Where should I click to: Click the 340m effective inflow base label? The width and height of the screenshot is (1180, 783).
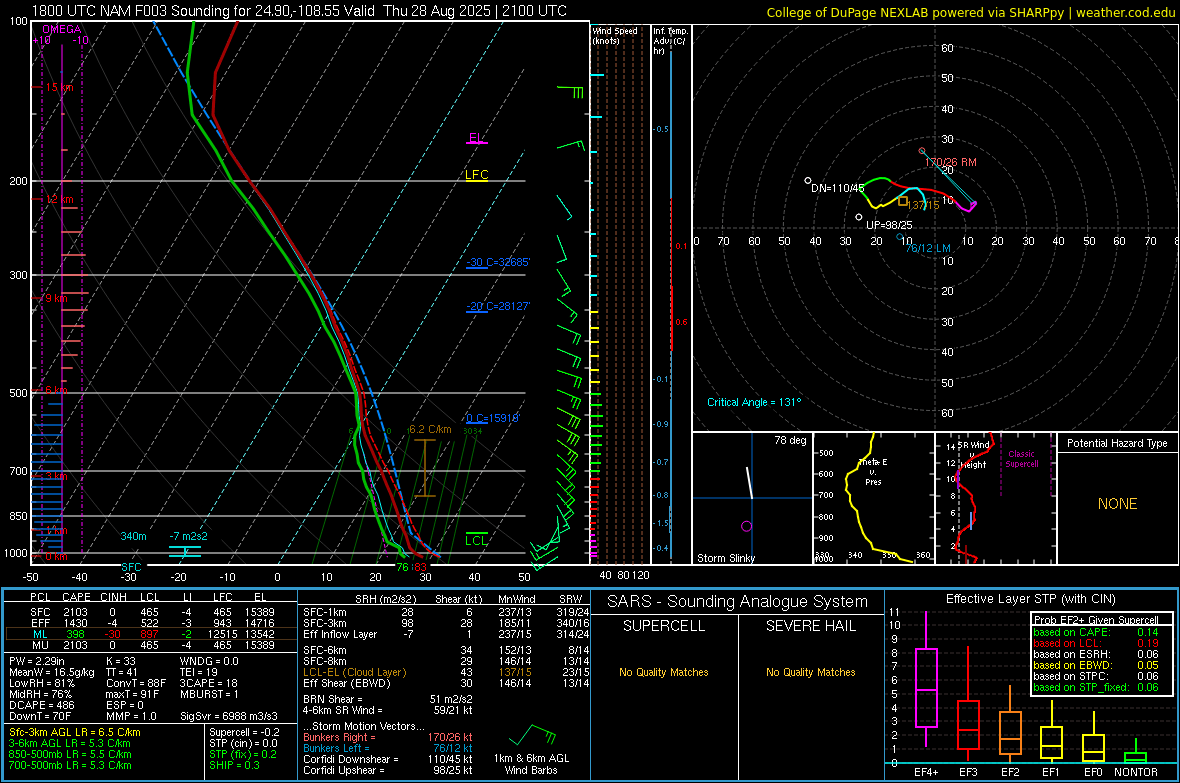133,536
